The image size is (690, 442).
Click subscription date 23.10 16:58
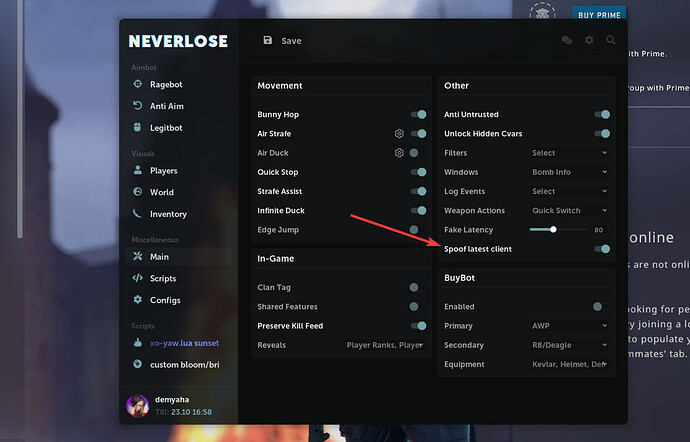(x=191, y=412)
